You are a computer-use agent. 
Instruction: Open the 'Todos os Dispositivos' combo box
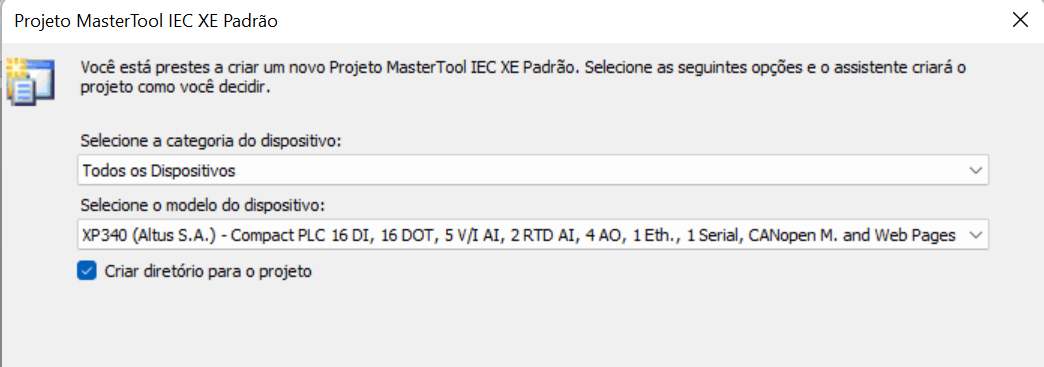[533, 171]
